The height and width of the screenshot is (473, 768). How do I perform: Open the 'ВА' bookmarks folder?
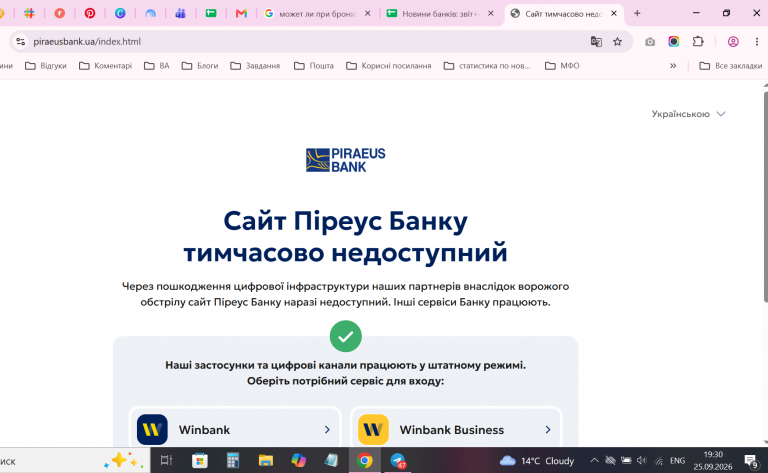pos(157,66)
